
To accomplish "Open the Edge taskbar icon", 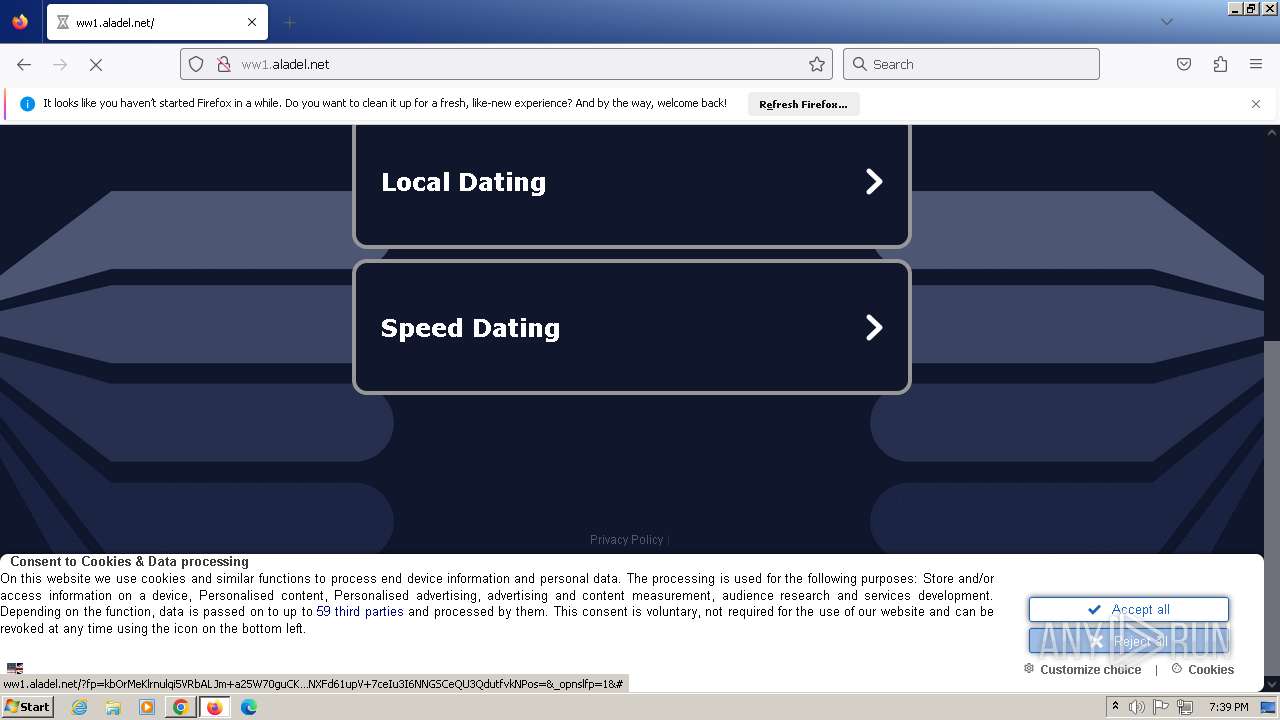I will [x=248, y=707].
